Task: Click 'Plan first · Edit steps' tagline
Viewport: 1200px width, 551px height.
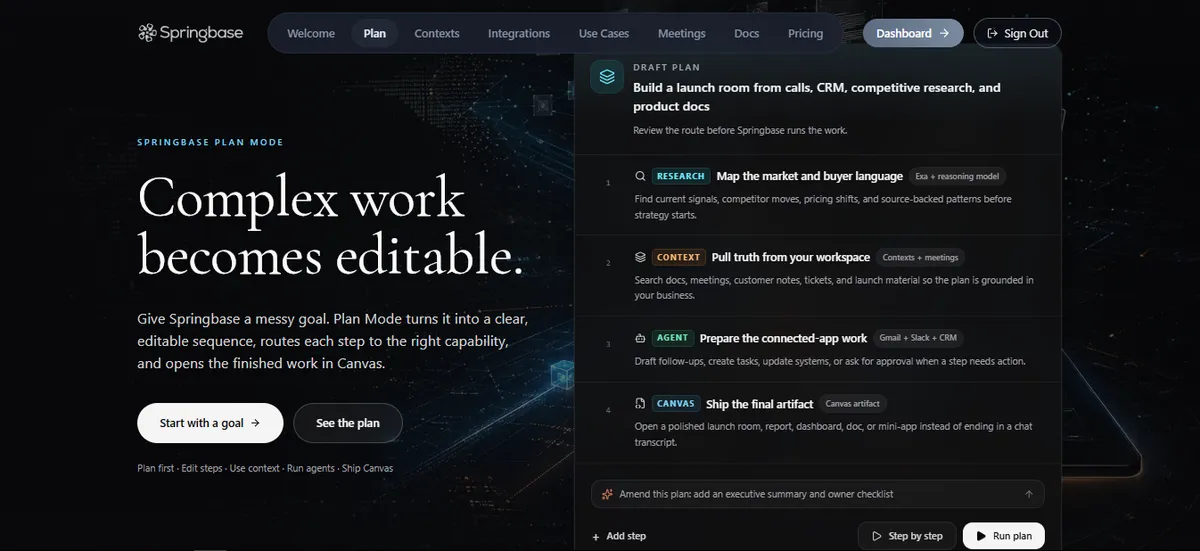Action: (x=265, y=468)
